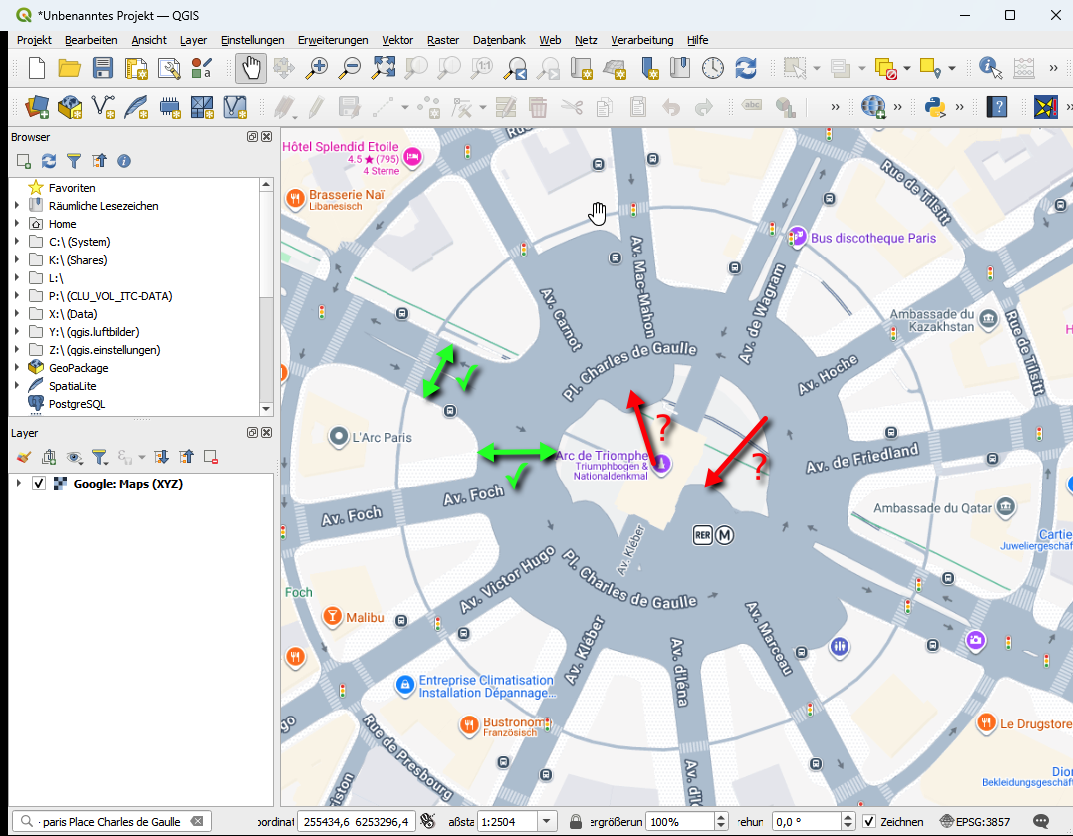Select PostgreSQL in the Browser tree
This screenshot has height=836, width=1073.
pos(76,404)
